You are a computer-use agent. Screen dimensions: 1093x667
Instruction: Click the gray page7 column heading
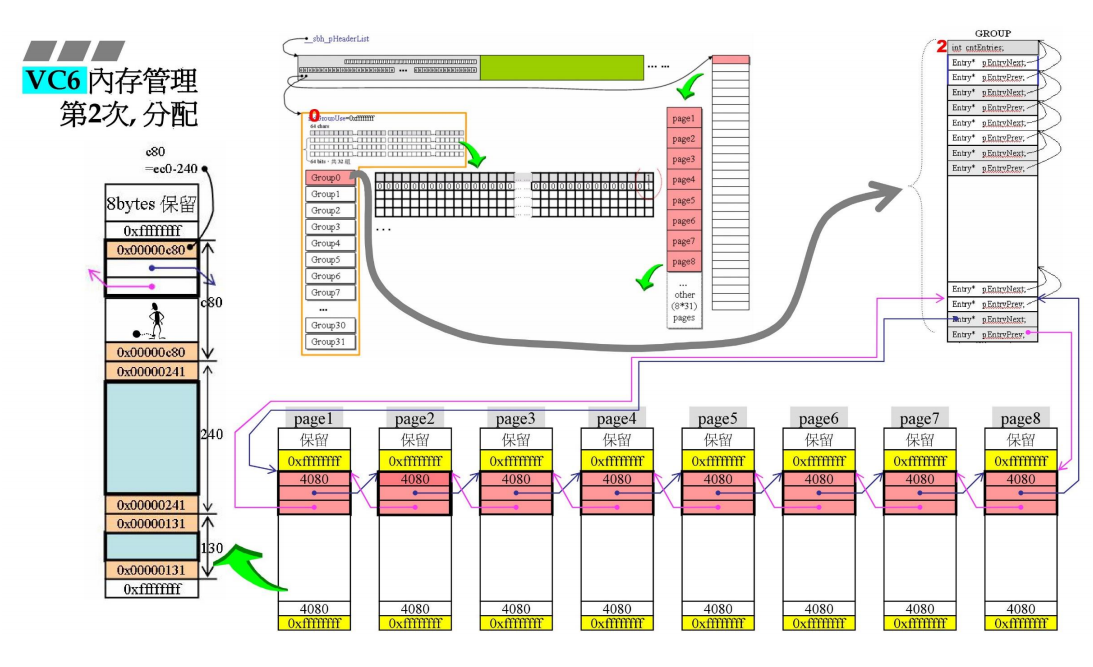[919, 418]
